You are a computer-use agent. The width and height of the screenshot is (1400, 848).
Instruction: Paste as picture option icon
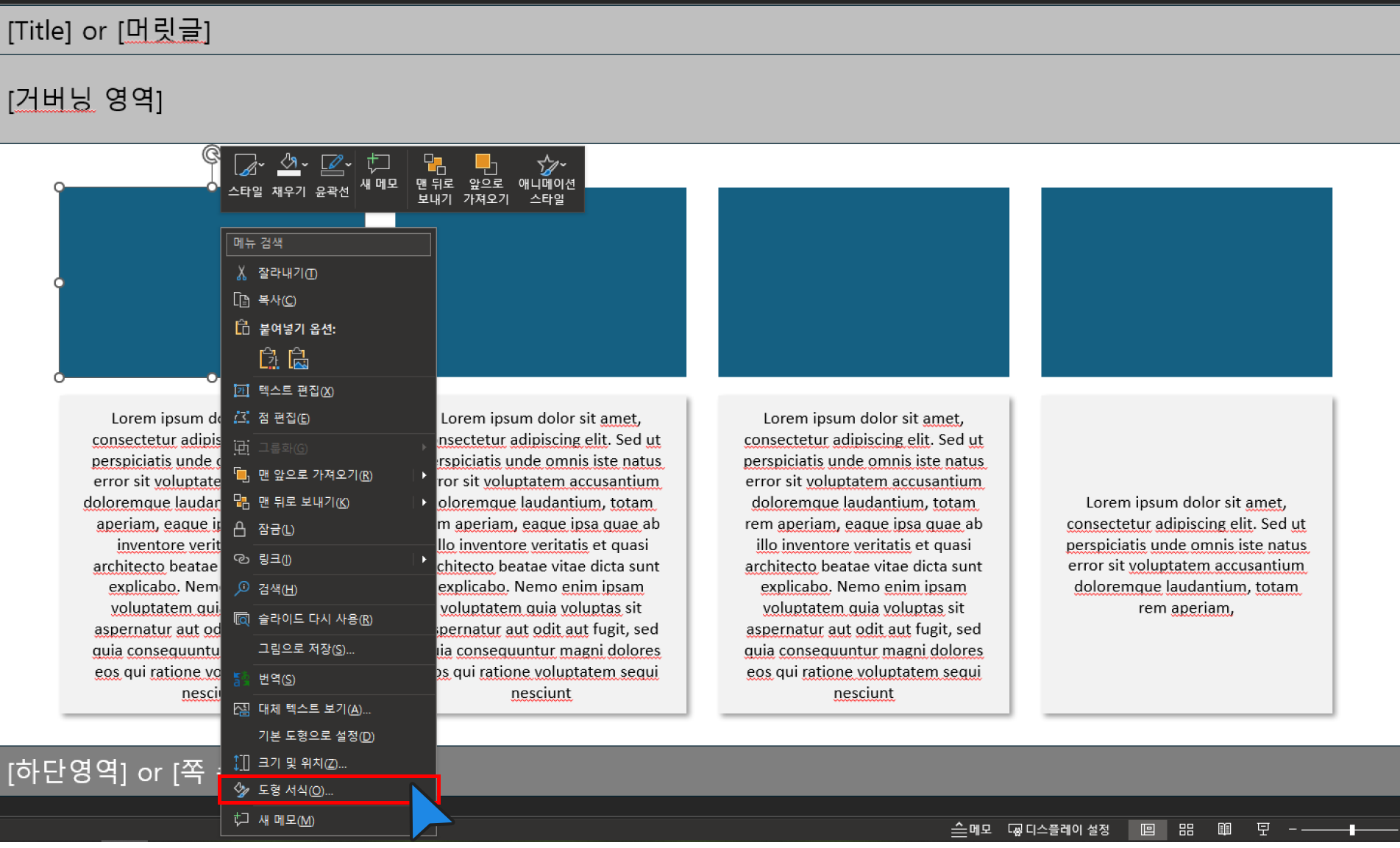(298, 358)
